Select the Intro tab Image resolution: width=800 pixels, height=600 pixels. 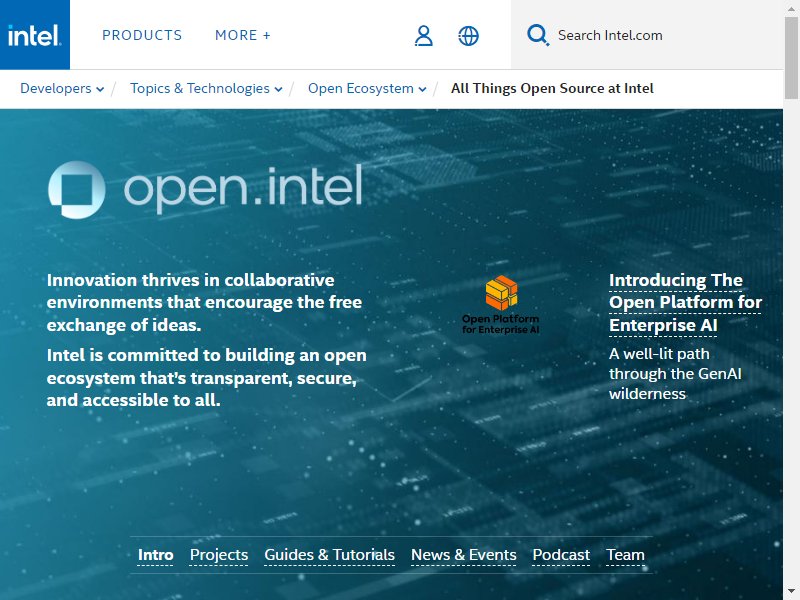click(156, 555)
